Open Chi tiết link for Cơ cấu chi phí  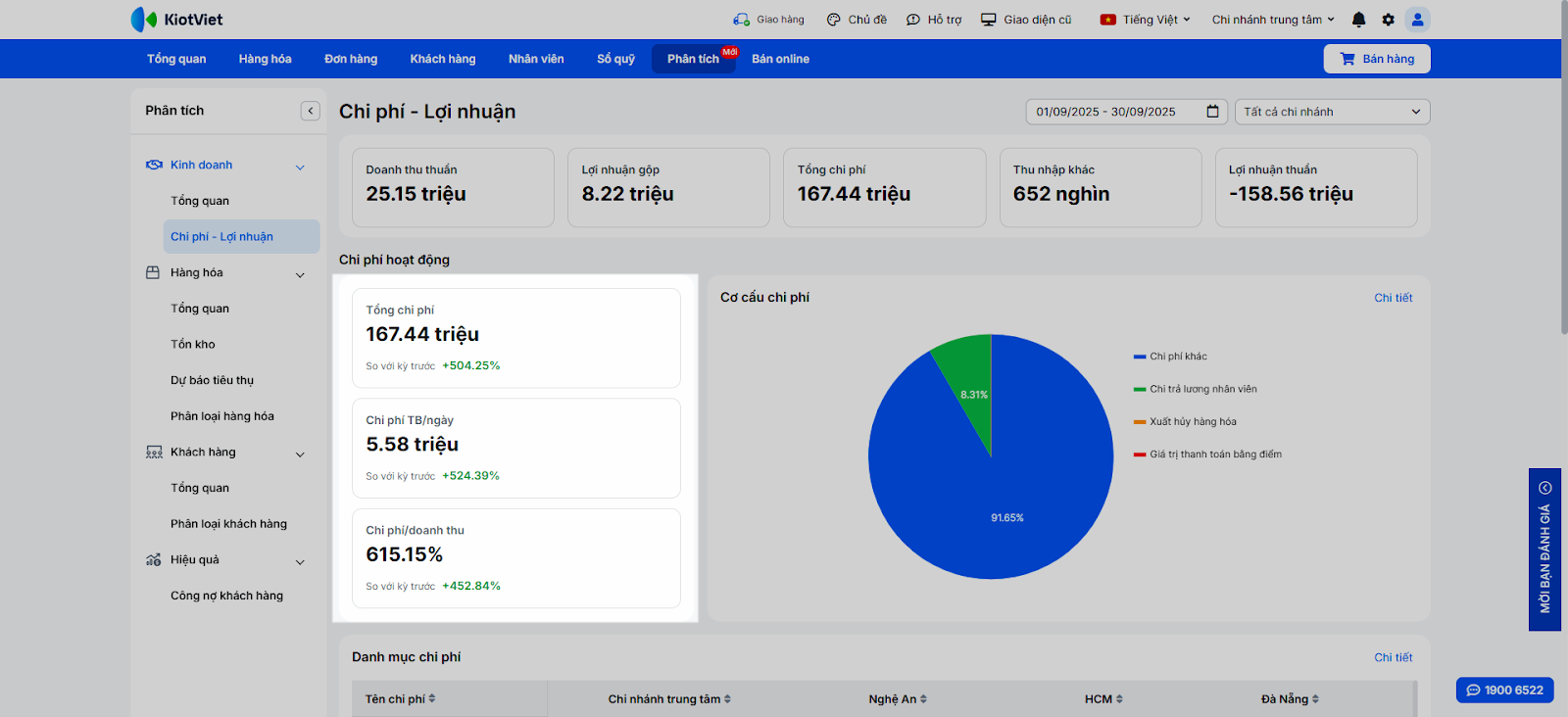click(x=1393, y=298)
